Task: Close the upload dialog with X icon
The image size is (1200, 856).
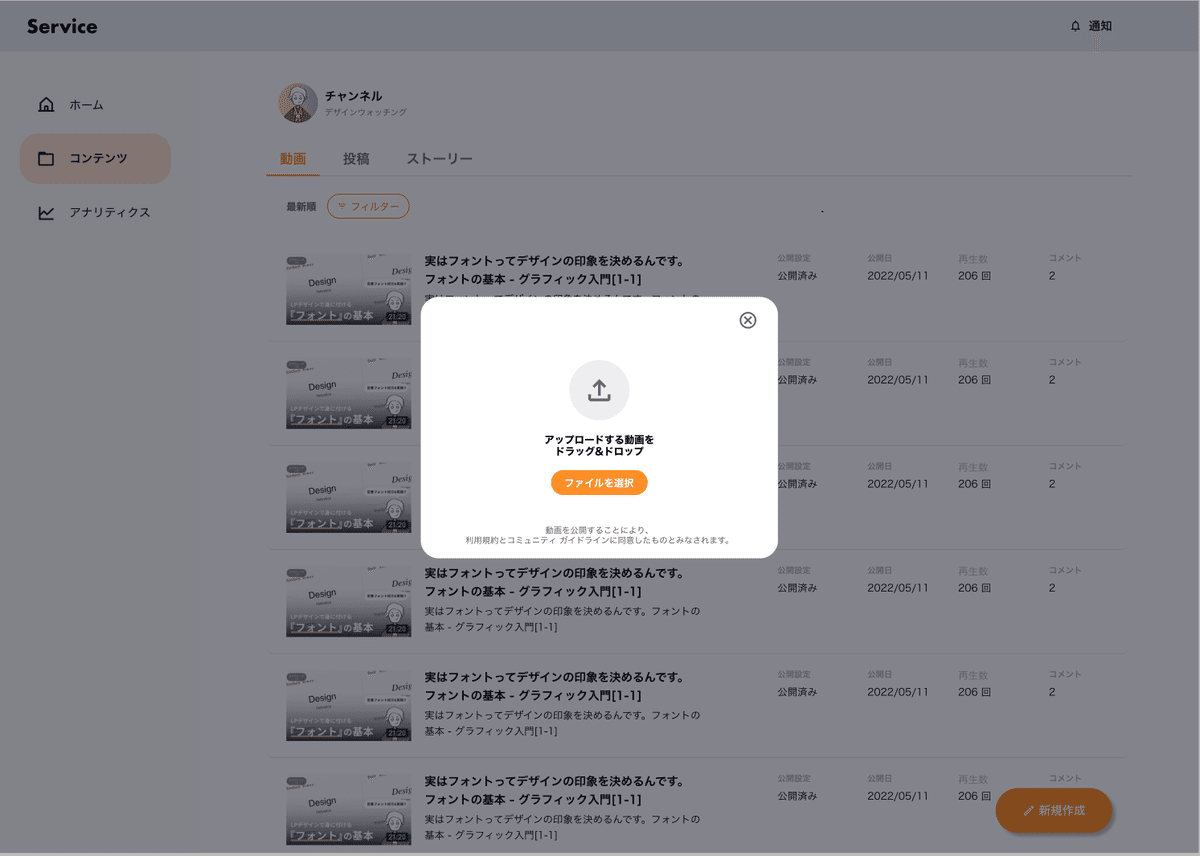Action: point(747,320)
